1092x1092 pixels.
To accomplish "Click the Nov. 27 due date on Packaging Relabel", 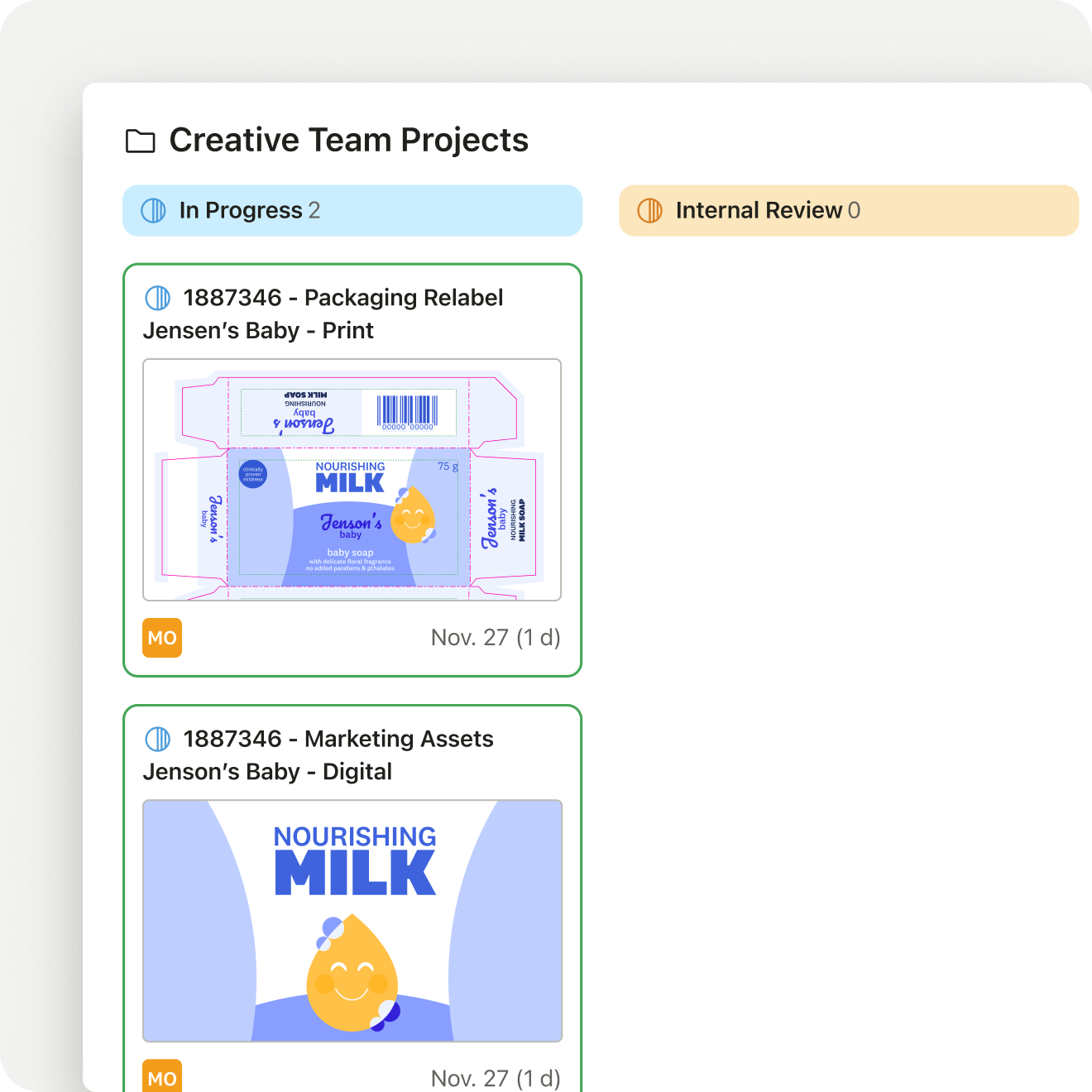I will (496, 638).
